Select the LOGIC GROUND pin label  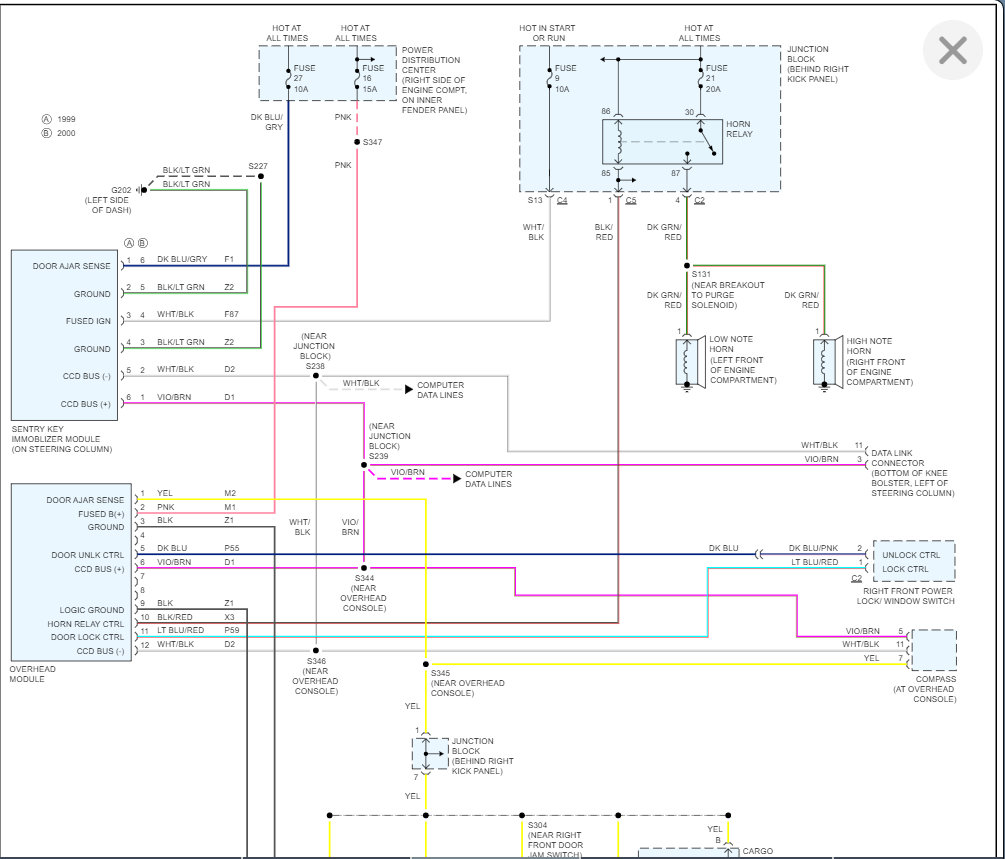click(x=92, y=610)
